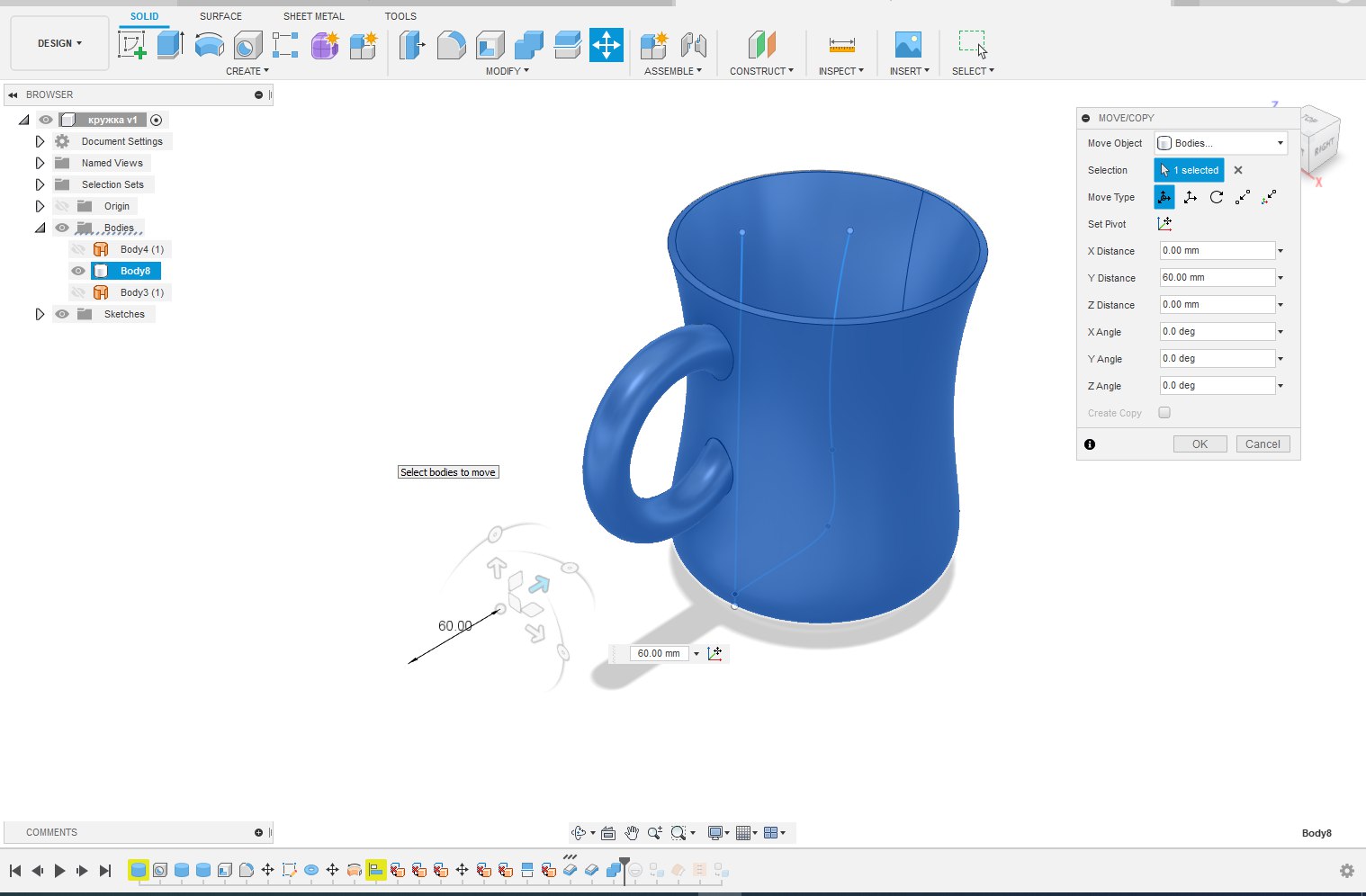
Task: Clear the selection with the X
Action: pyautogui.click(x=1238, y=170)
